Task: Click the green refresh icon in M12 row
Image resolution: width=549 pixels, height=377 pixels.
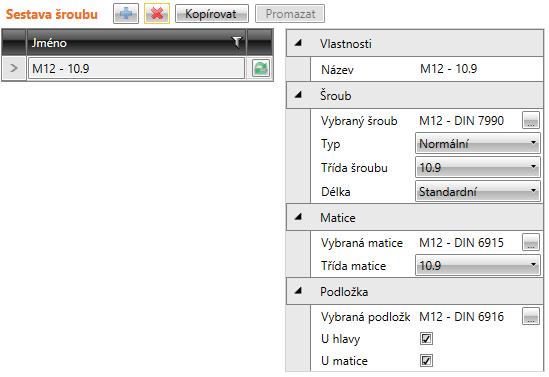Action: click(x=260, y=68)
